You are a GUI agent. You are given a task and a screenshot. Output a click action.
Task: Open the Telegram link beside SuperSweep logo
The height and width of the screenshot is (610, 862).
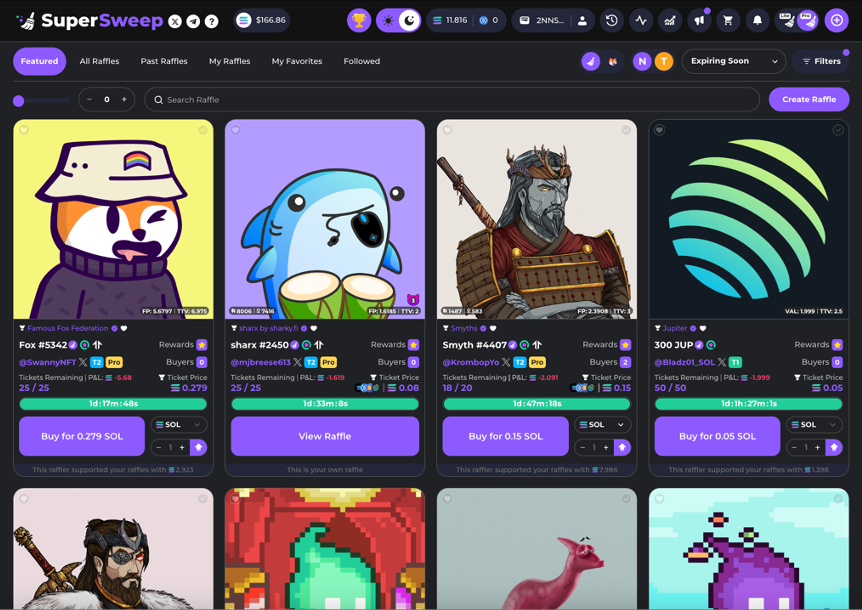pos(193,21)
